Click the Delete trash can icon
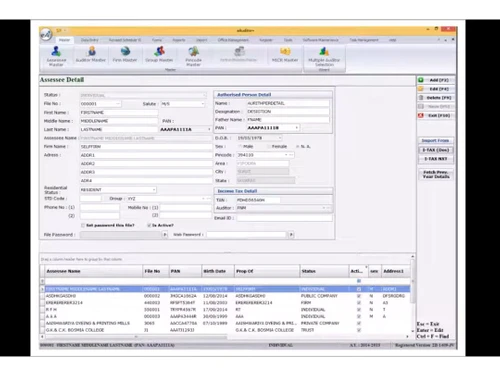The image size is (500, 375). pyautogui.click(x=421, y=98)
